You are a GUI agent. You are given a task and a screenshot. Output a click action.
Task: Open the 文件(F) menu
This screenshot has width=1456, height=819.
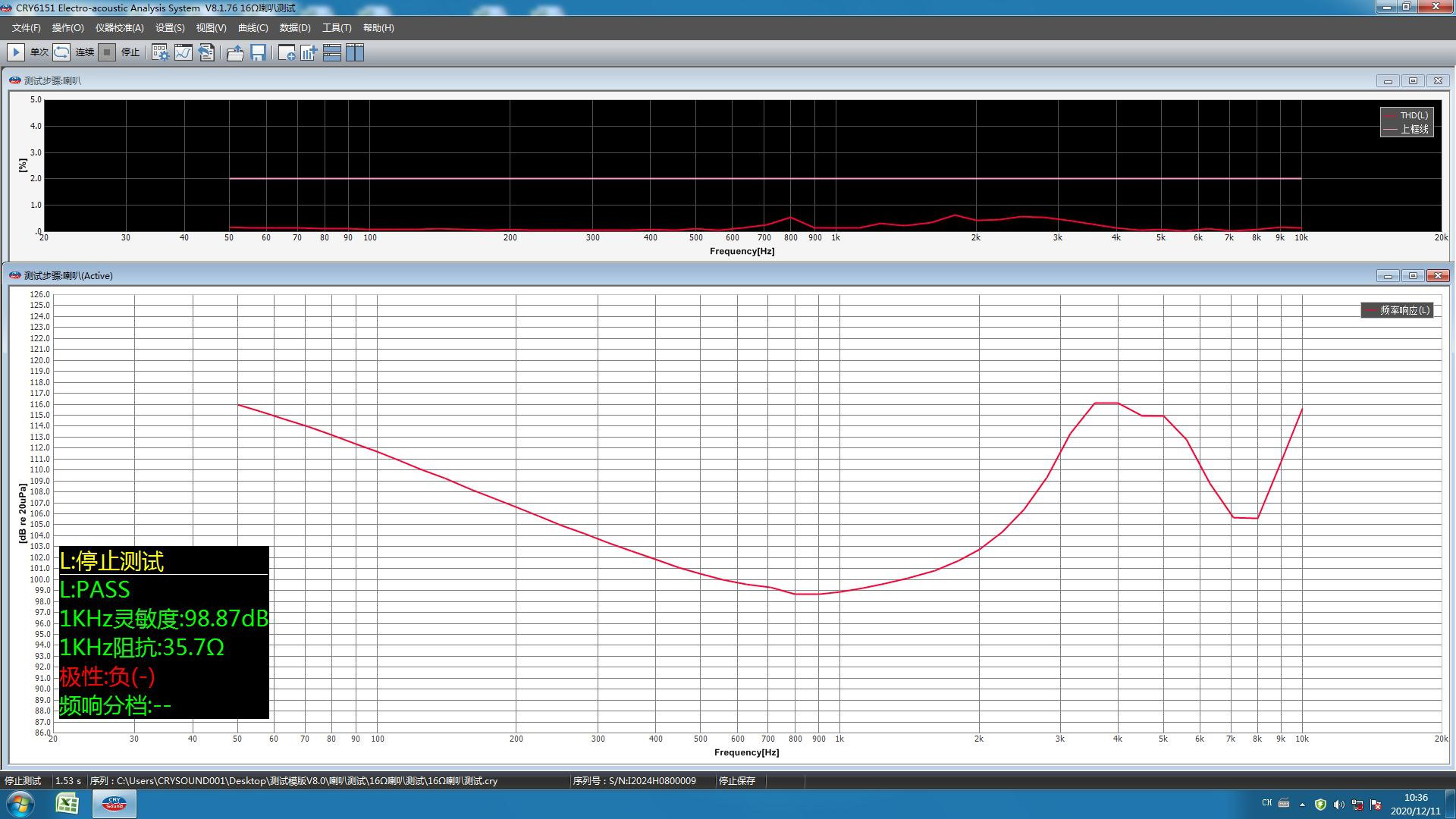27,28
